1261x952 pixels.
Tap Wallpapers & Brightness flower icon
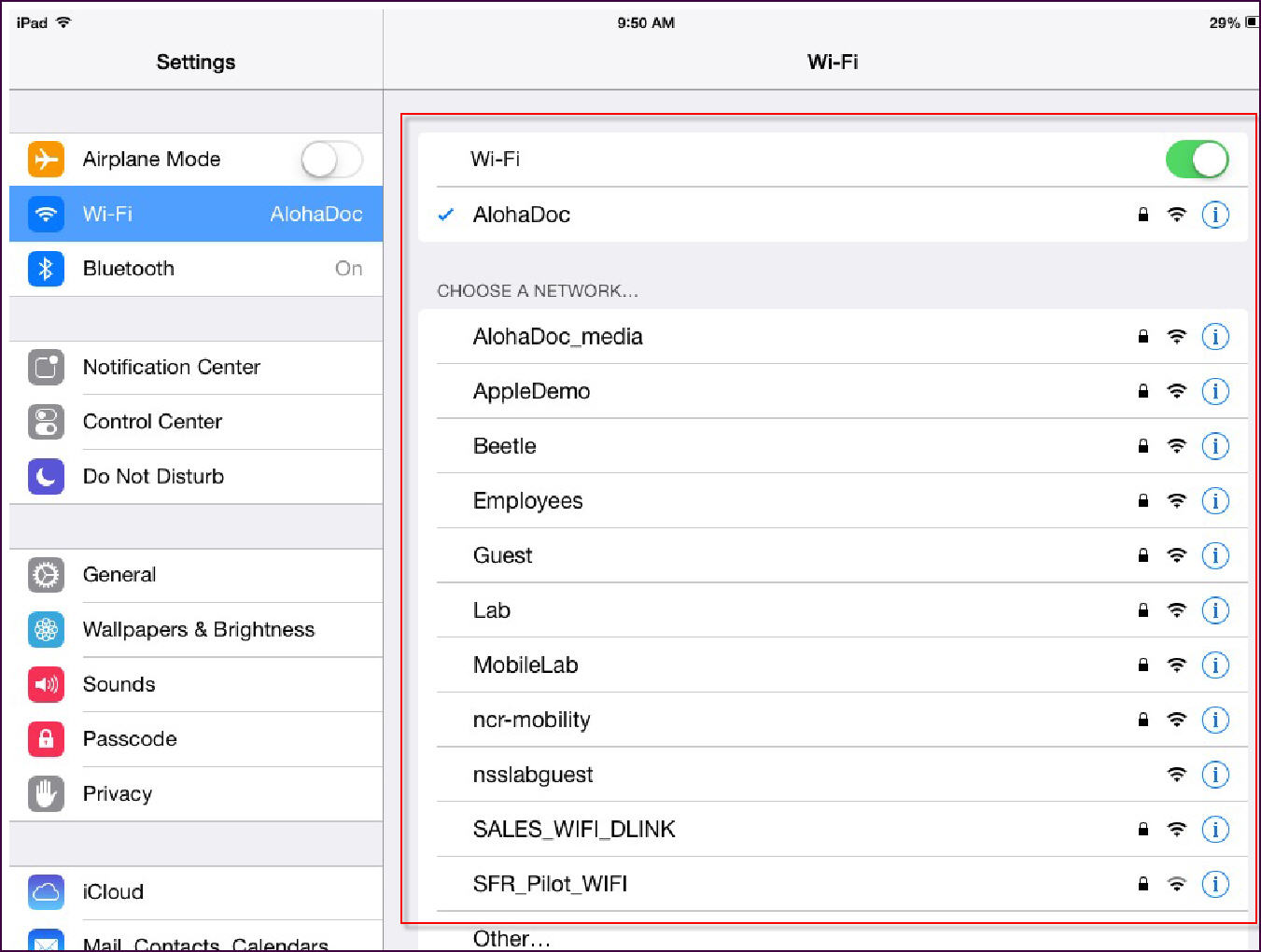pyautogui.click(x=46, y=630)
